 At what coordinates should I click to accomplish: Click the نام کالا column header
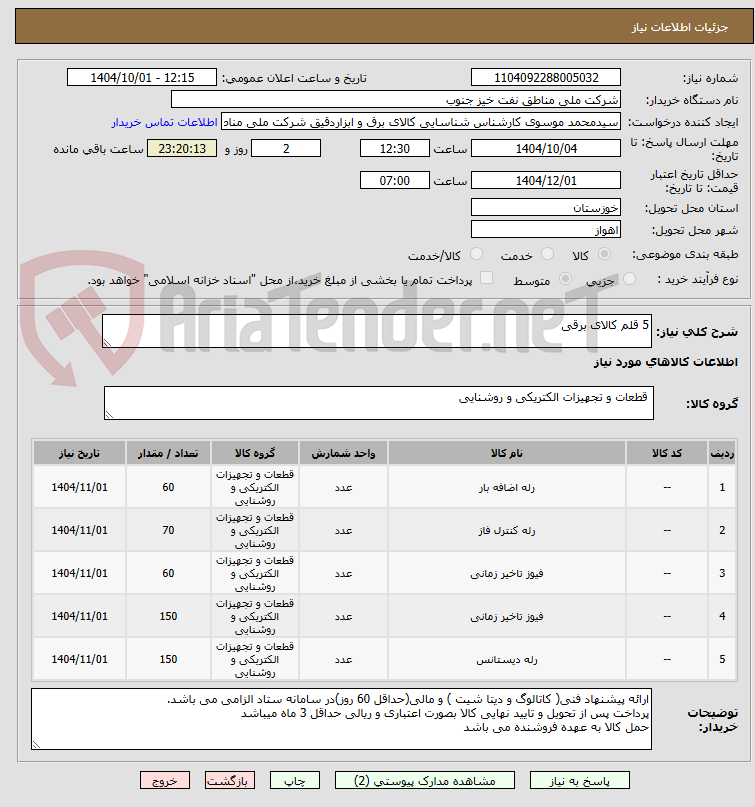507,453
